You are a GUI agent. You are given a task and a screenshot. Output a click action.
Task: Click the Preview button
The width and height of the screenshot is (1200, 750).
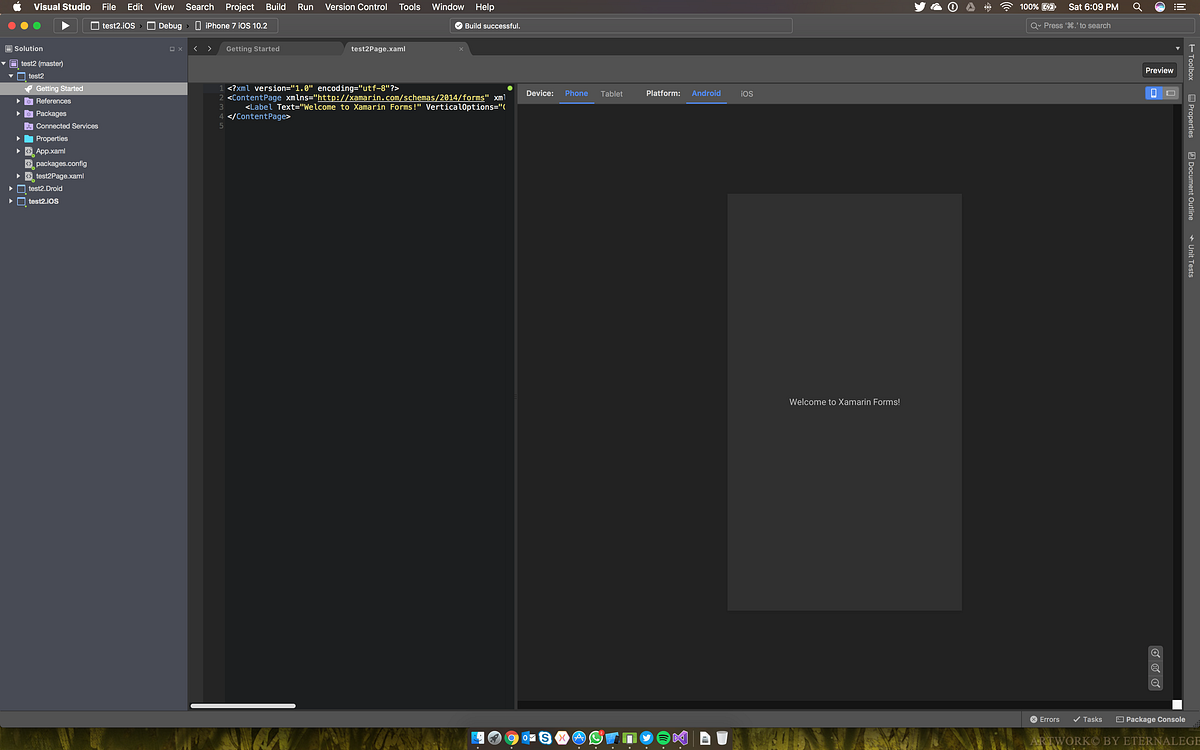click(x=1159, y=70)
